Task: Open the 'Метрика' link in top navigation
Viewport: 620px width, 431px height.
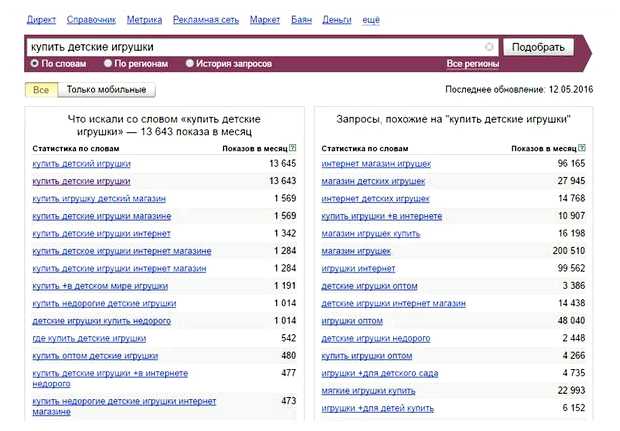Action: coord(145,19)
